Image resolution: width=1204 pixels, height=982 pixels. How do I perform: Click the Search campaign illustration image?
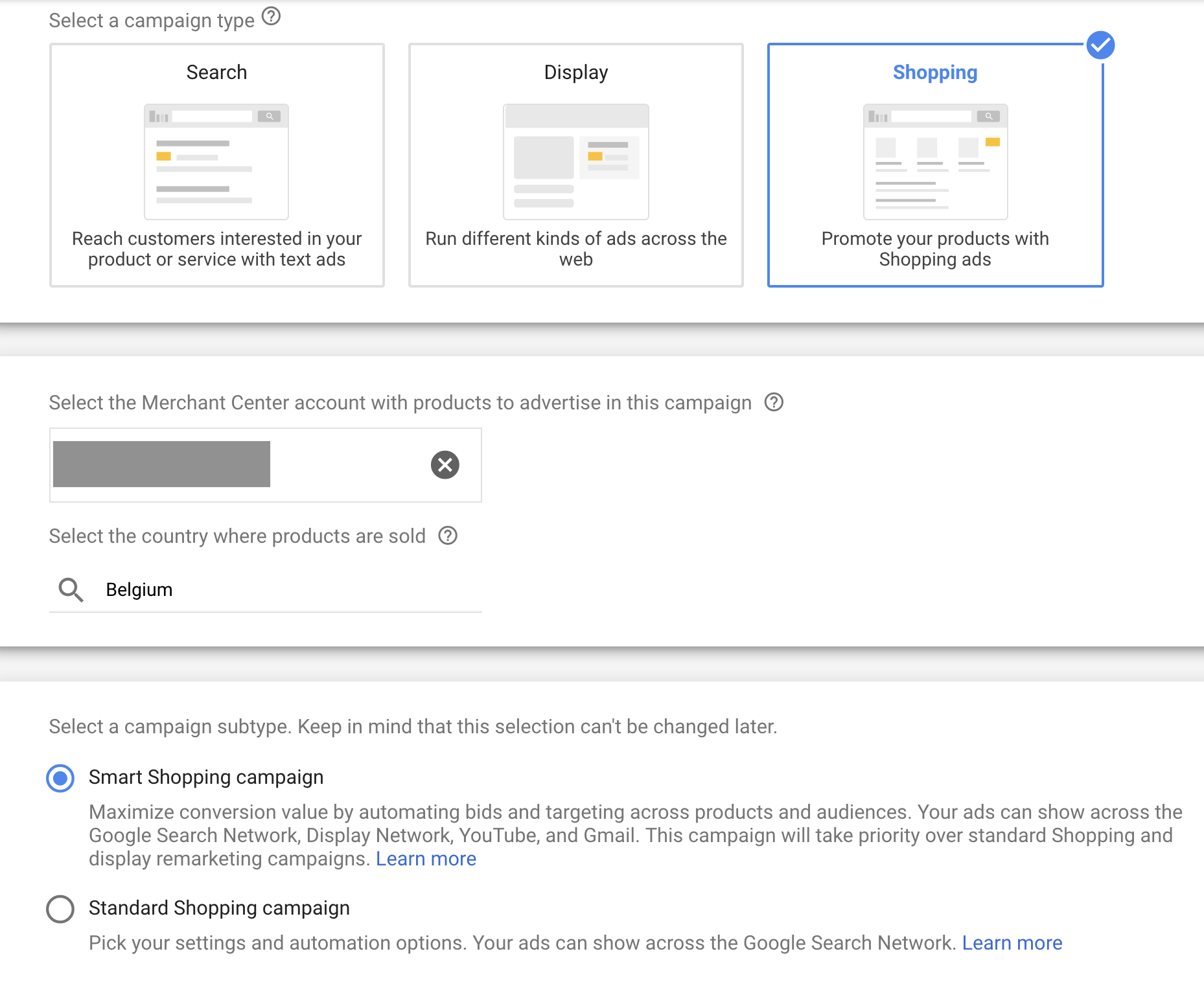click(216, 162)
